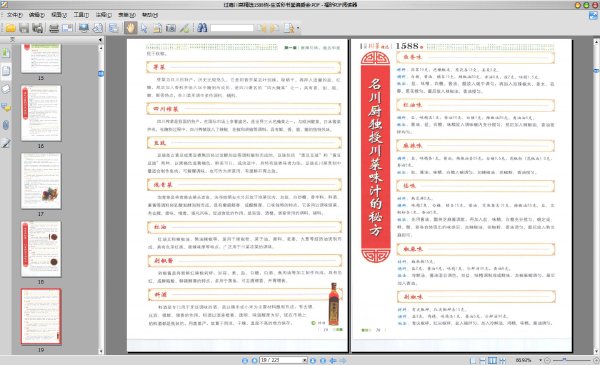Image resolution: width=600 pixels, height=365 pixels.
Task: Select page 18 thumbnail
Action: (41, 249)
